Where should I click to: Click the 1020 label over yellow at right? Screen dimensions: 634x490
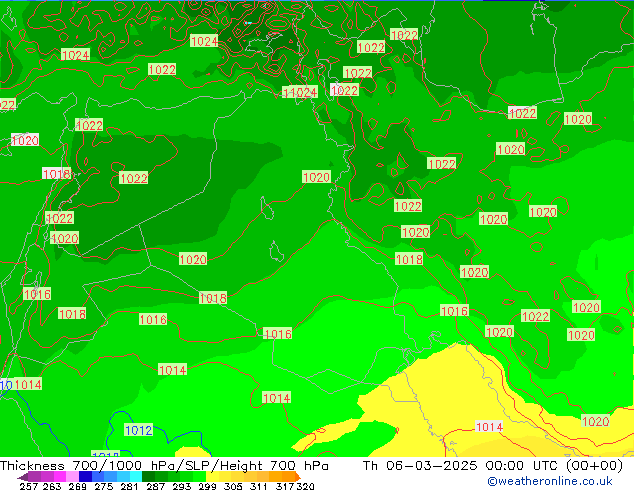tap(595, 421)
